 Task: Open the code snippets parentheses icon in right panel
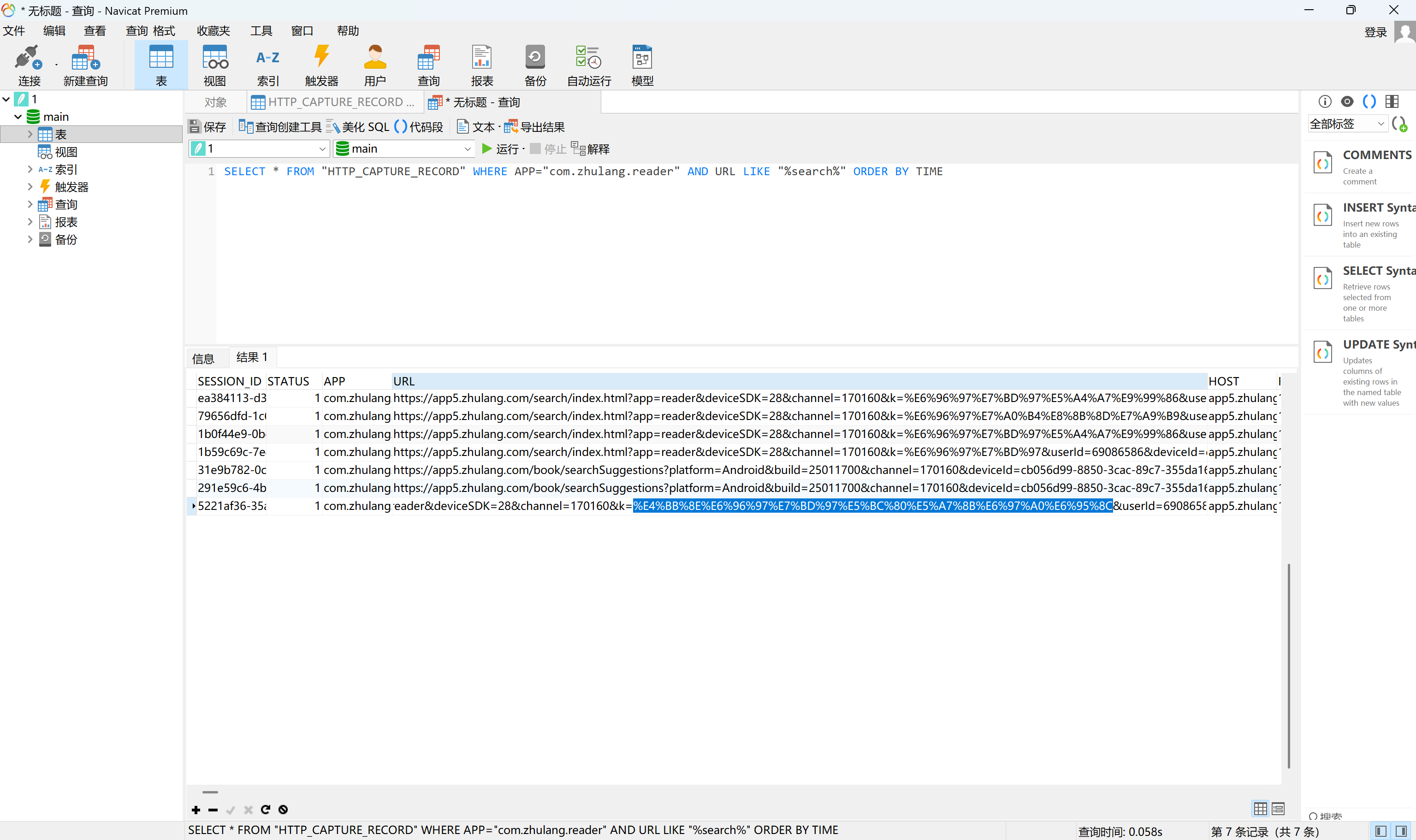coord(1369,101)
